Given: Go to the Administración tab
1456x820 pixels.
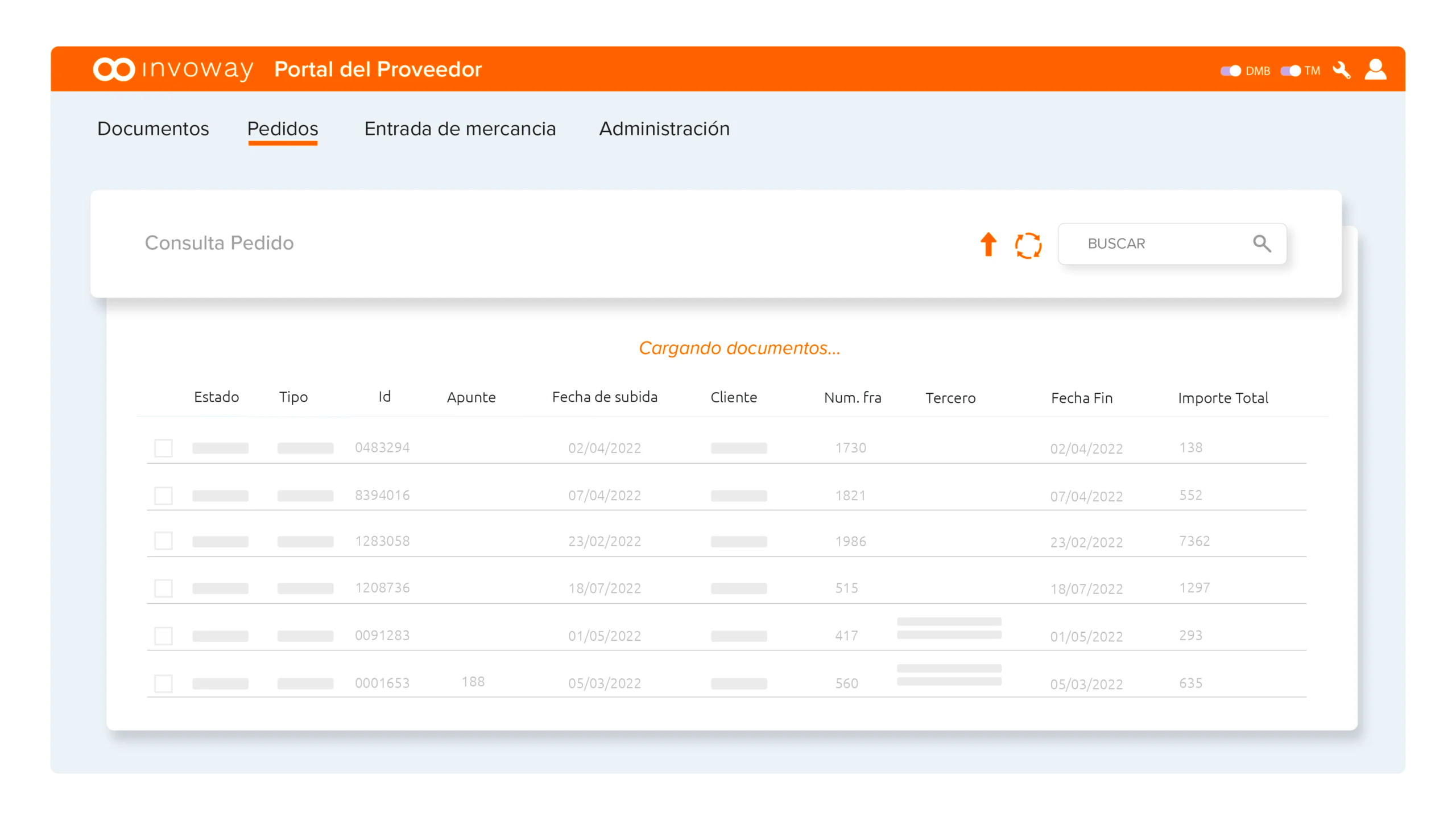Looking at the screenshot, I should click(664, 129).
